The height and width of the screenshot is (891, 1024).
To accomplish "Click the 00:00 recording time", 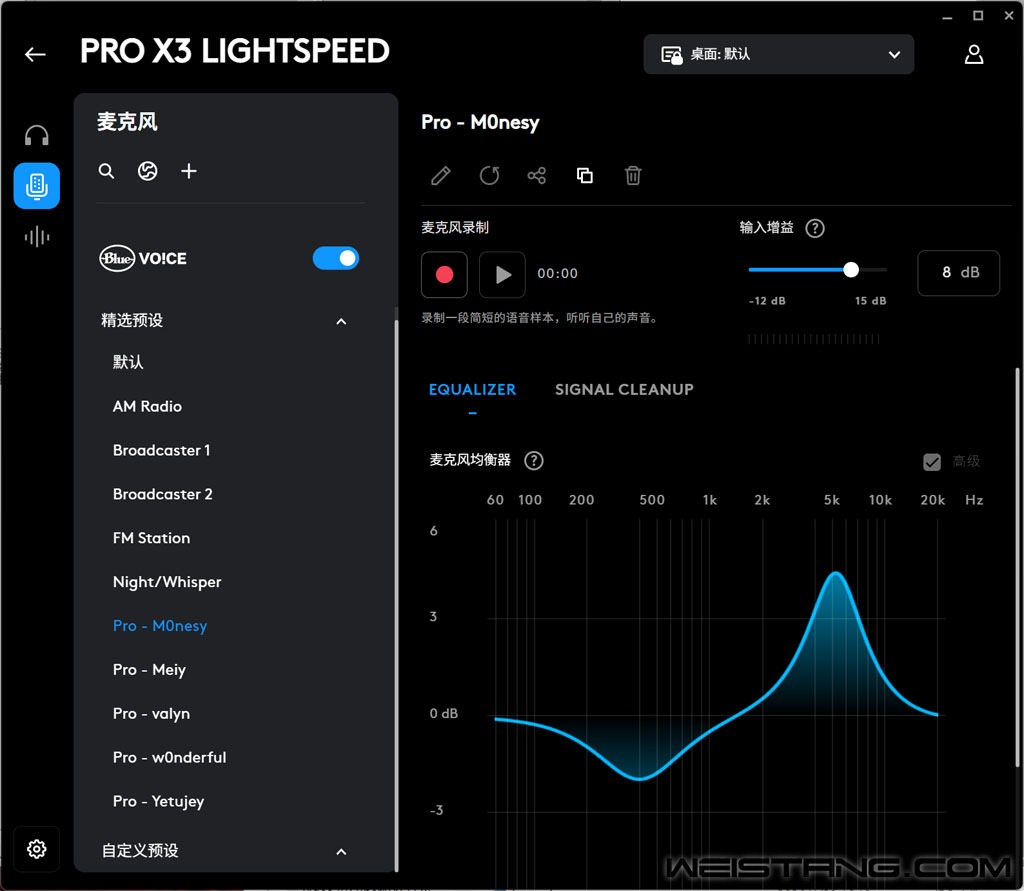I will [x=557, y=274].
